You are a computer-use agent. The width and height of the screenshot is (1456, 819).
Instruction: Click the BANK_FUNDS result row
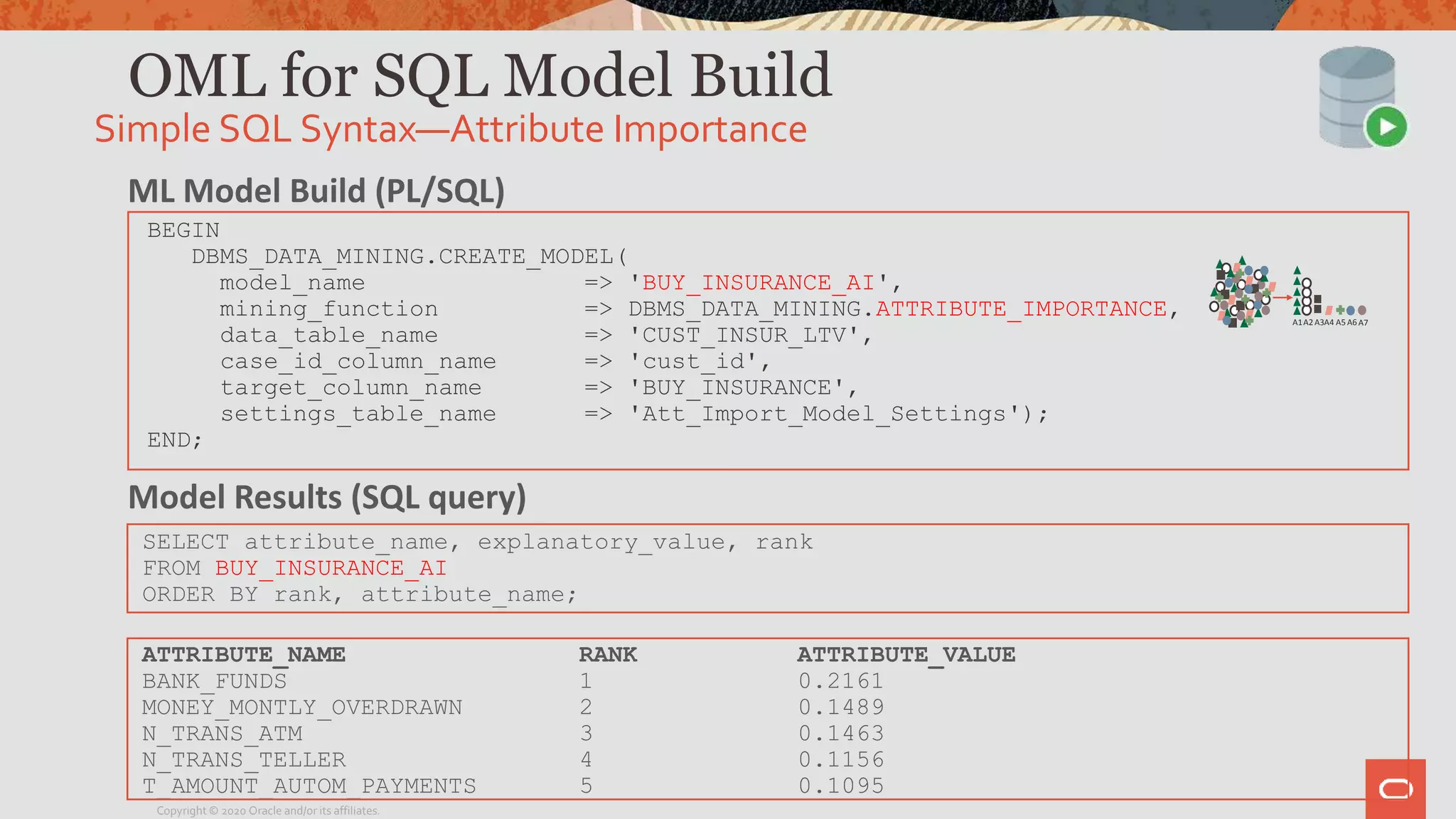215,681
